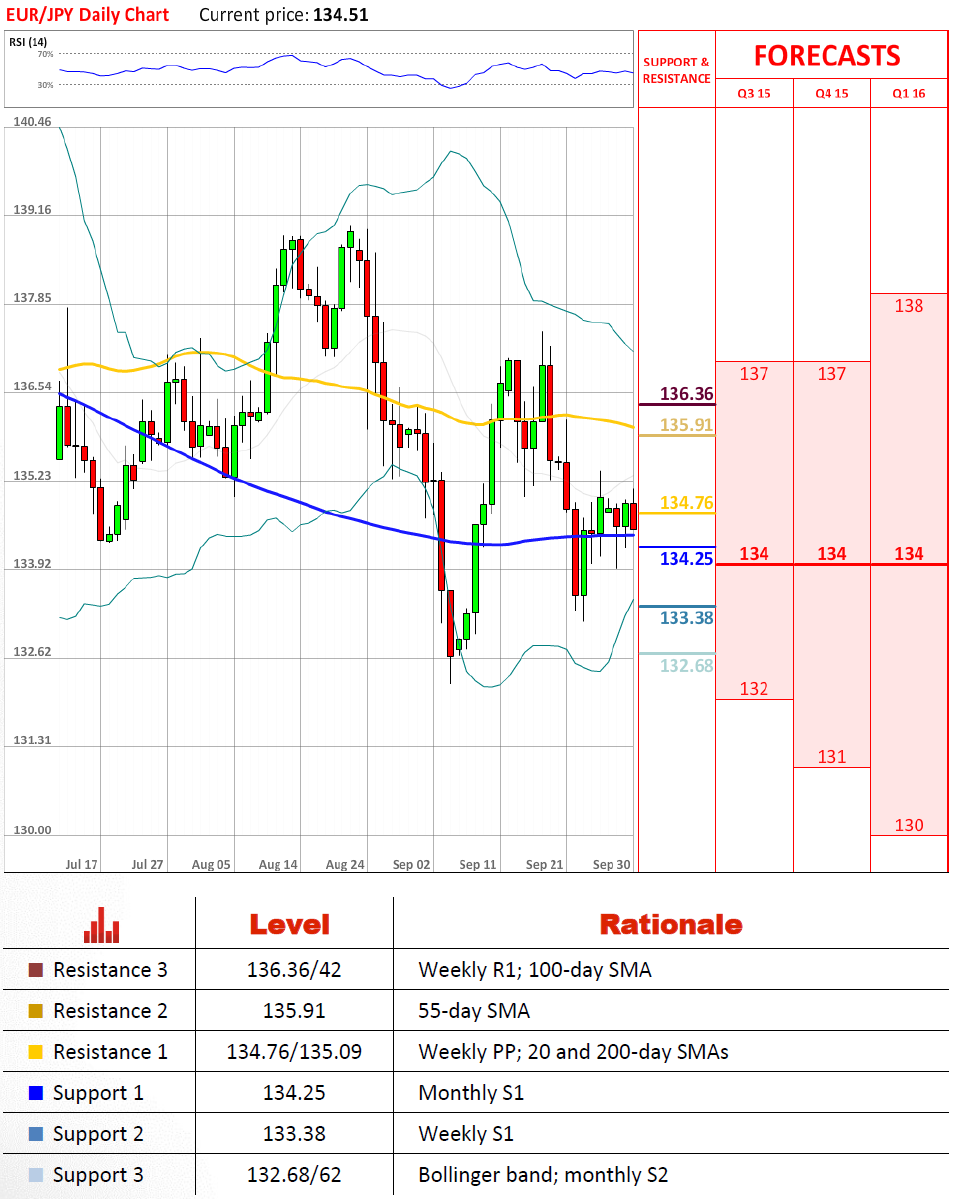Click the 132 forecast low in Q3 15
The image size is (963, 1199).
[x=753, y=689]
